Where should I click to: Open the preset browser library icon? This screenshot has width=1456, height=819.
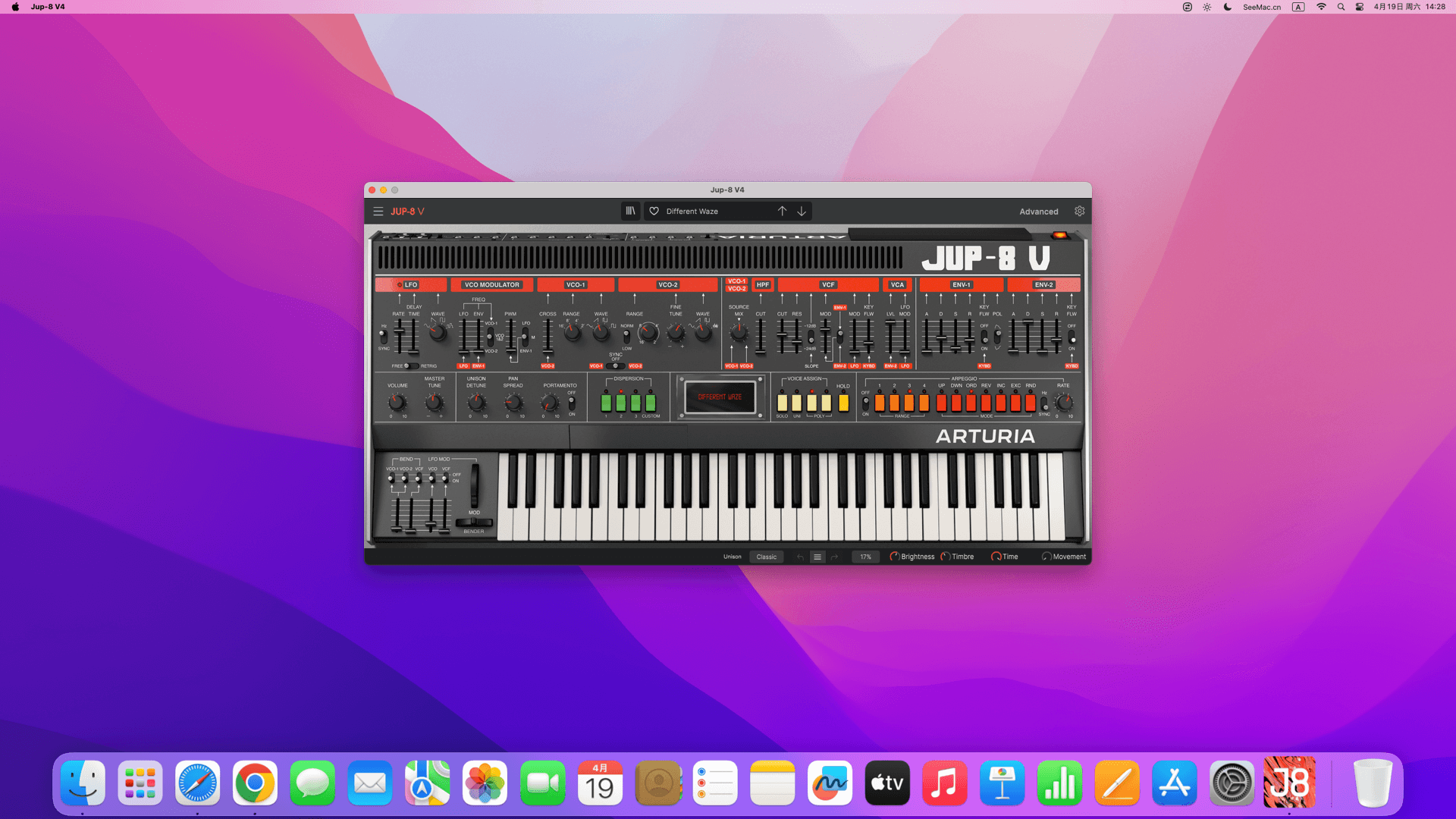(630, 212)
